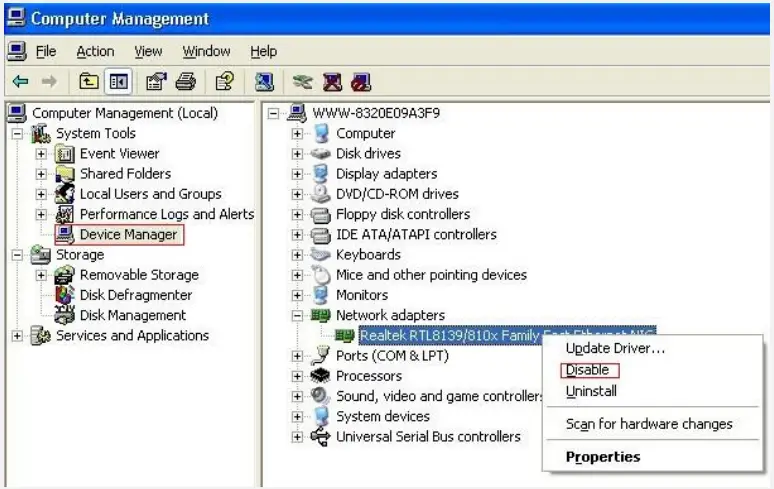Collapse the WWW-8320E09A3F9 root node

[x=273, y=114]
